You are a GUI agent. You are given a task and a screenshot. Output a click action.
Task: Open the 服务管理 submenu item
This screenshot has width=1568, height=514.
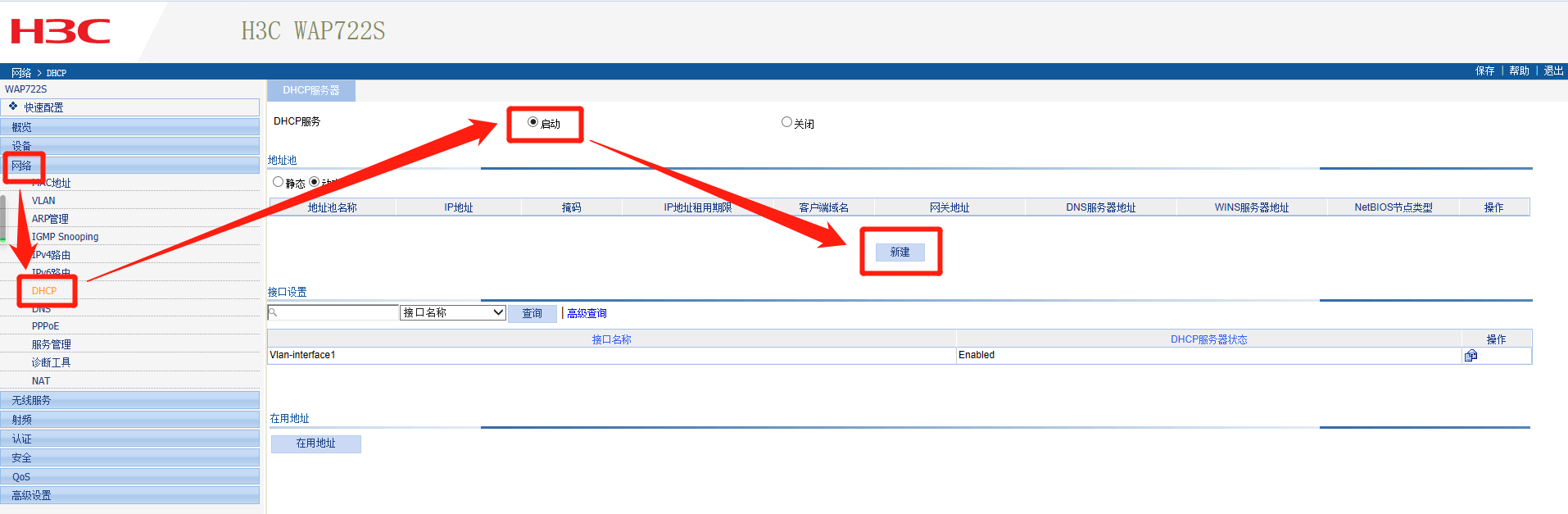tap(51, 344)
